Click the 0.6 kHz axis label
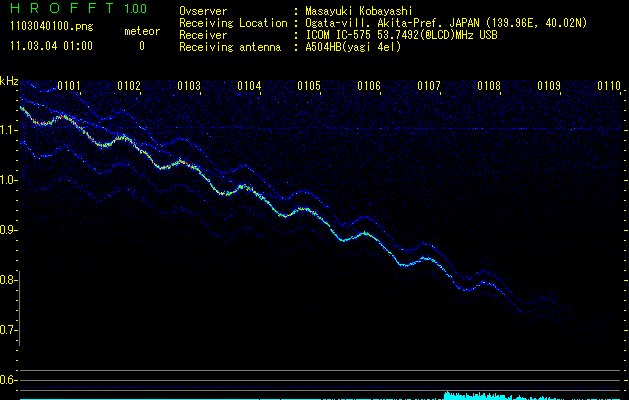Viewport: 629px width, 400px height. (x=7, y=380)
